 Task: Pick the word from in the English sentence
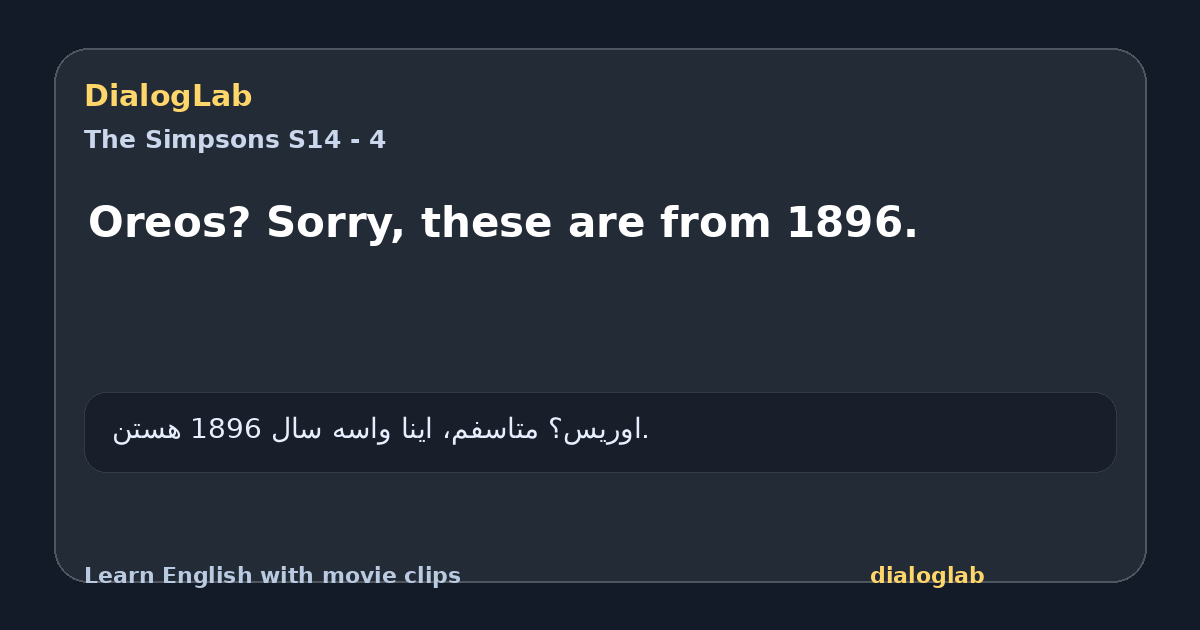click(x=715, y=223)
